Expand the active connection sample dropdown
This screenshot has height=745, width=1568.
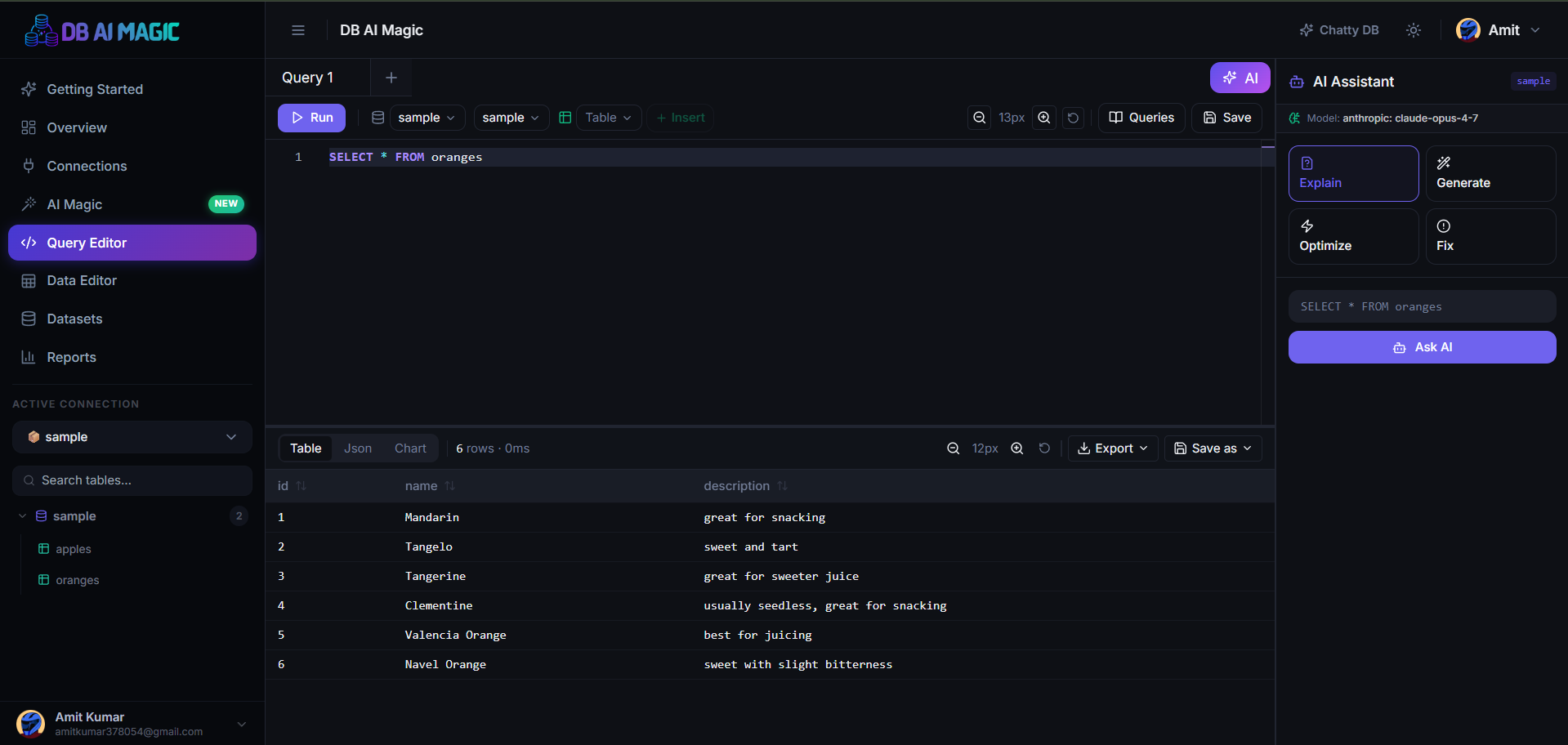(132, 437)
